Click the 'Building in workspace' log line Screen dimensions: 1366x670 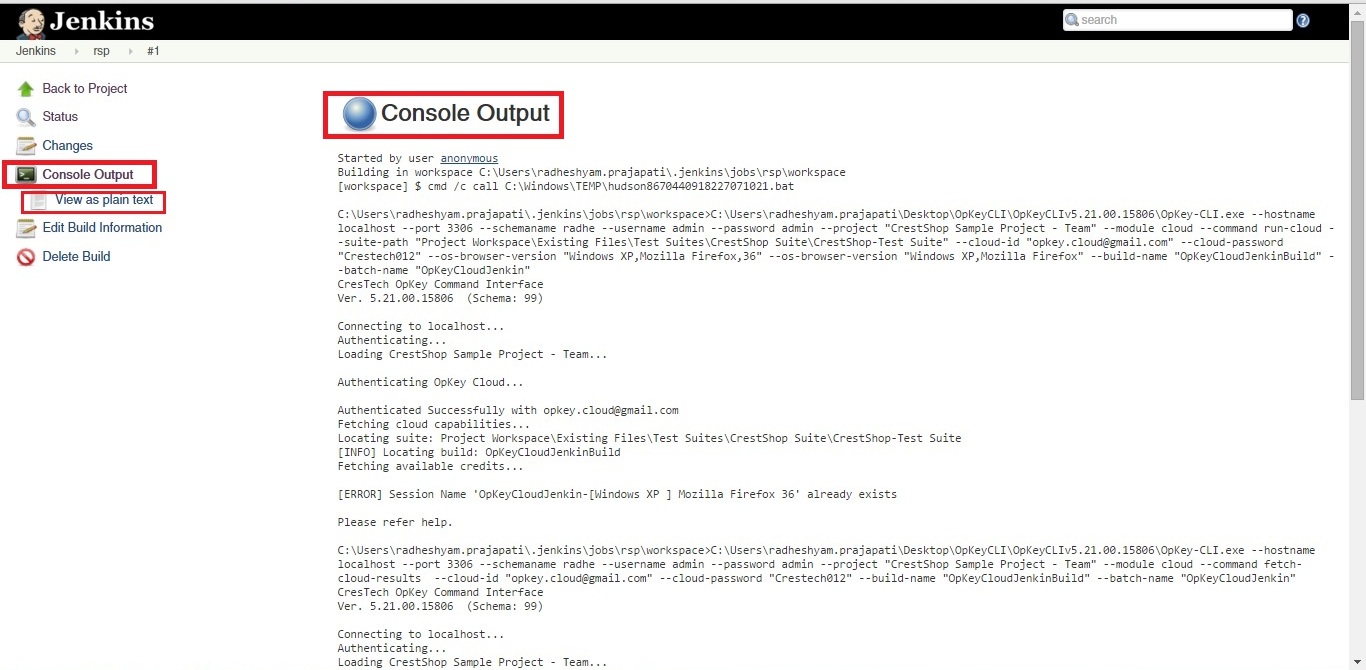(591, 172)
